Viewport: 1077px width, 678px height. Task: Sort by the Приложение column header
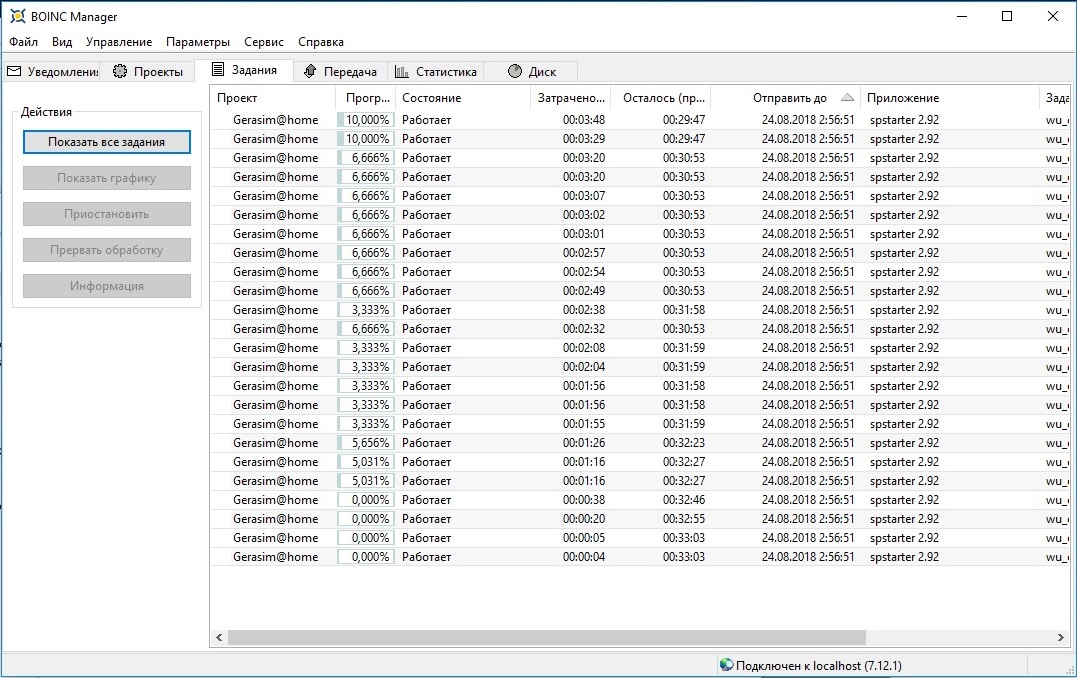click(x=950, y=98)
